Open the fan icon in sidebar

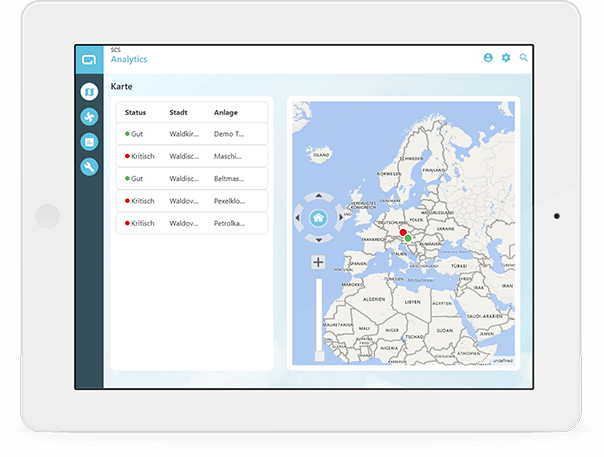[89, 117]
